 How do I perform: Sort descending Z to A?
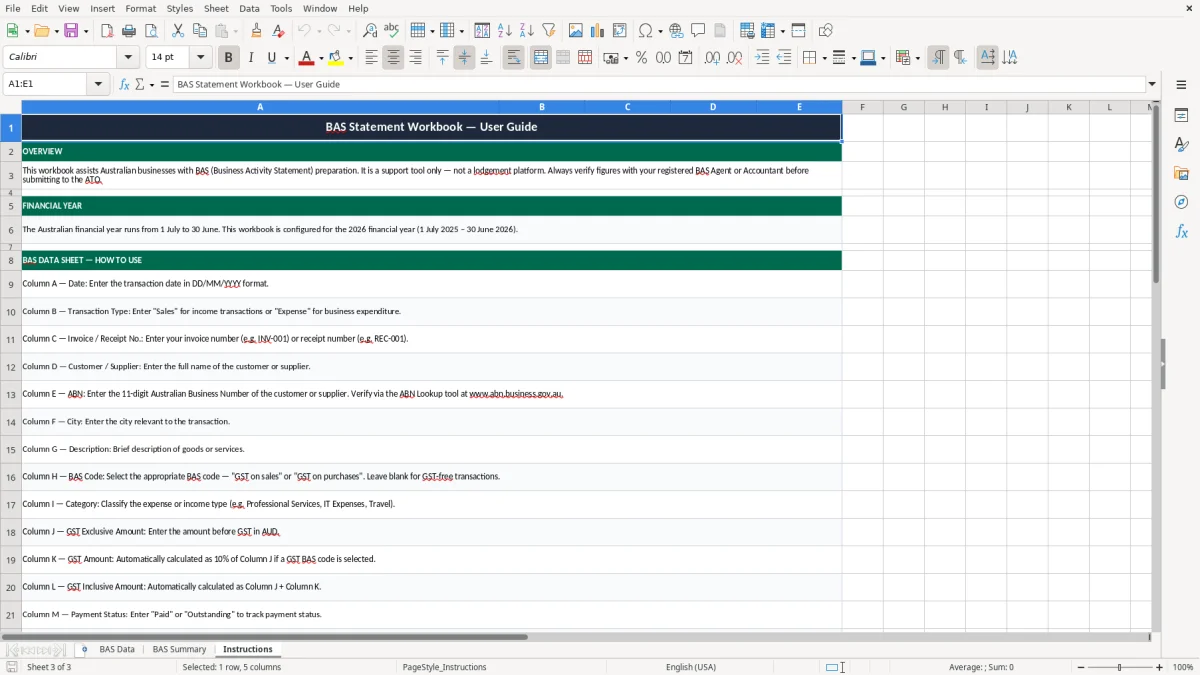click(527, 31)
